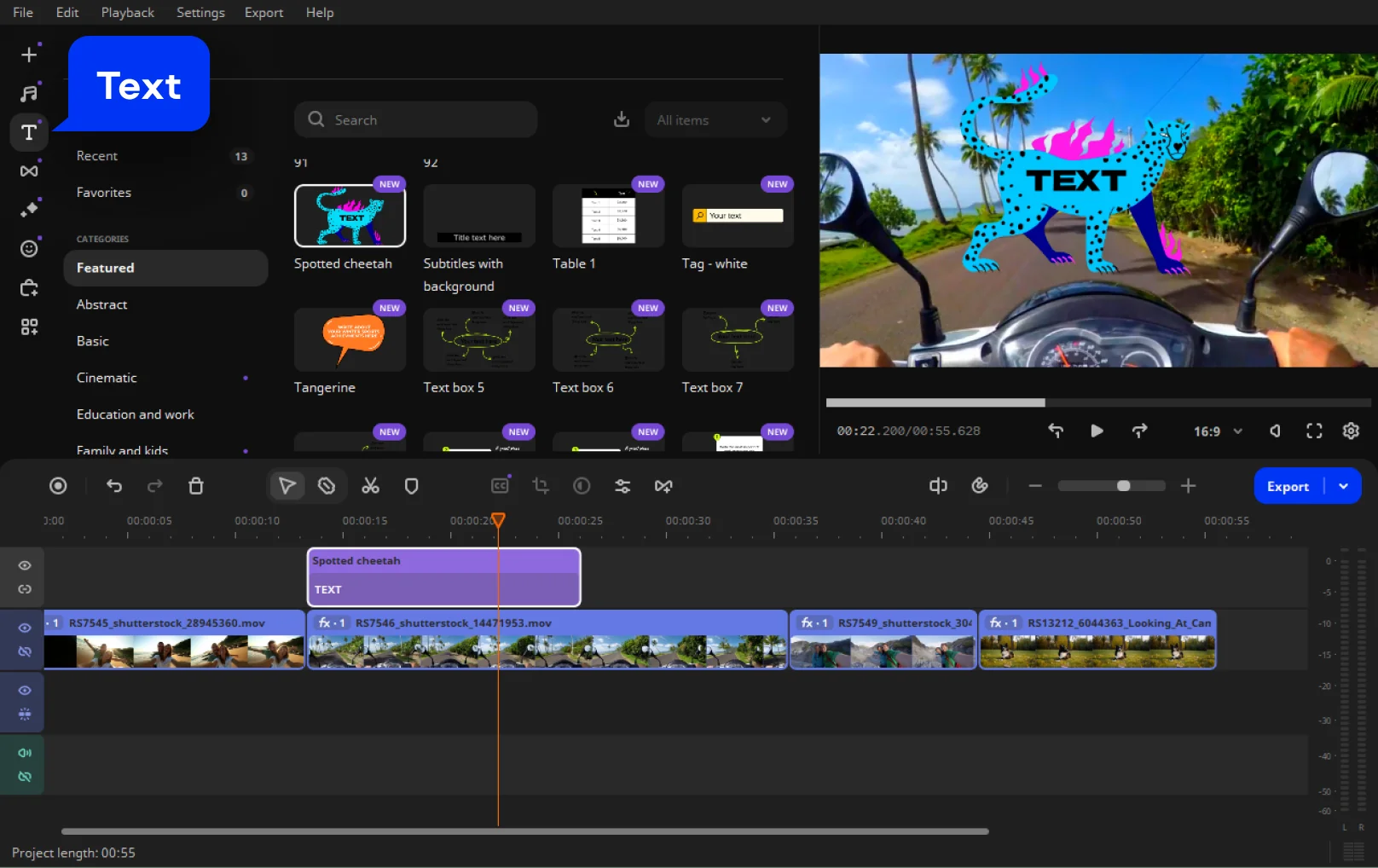Open the Audio music note tab
Screen dimensions: 1378x868
pos(29,94)
